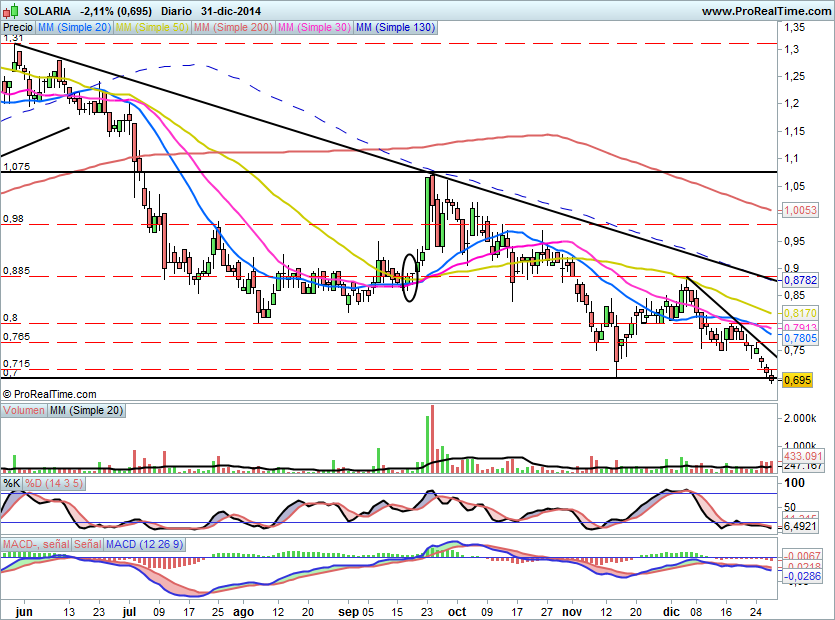Select the yellow MM (Simple 50) indicator label
This screenshot has width=835, height=620.
(153, 28)
